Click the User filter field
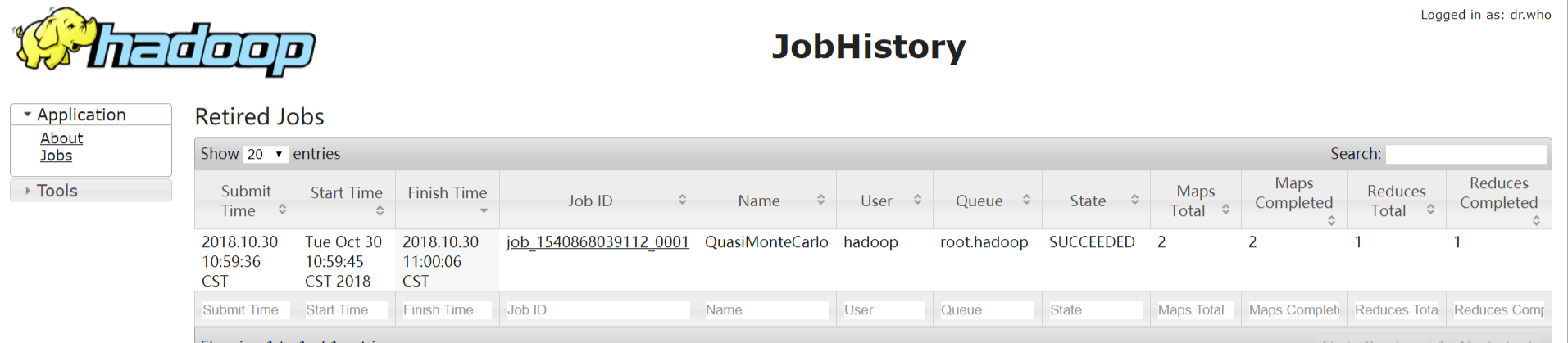This screenshot has height=343, width=1568. click(884, 310)
